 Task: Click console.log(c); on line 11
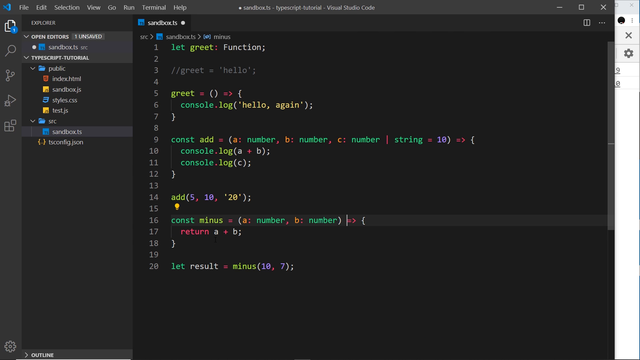coord(216,162)
